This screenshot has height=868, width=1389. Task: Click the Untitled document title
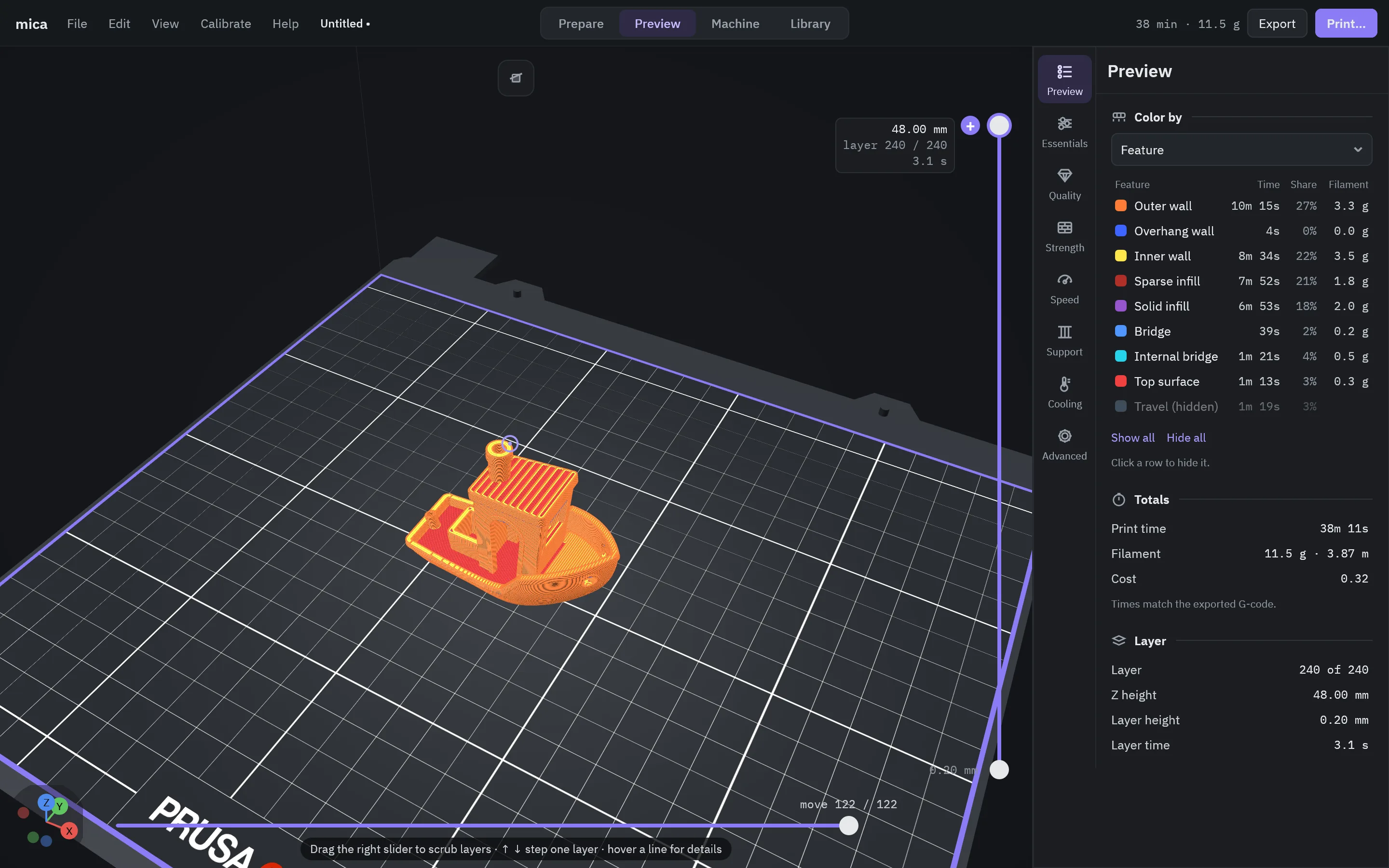point(345,24)
